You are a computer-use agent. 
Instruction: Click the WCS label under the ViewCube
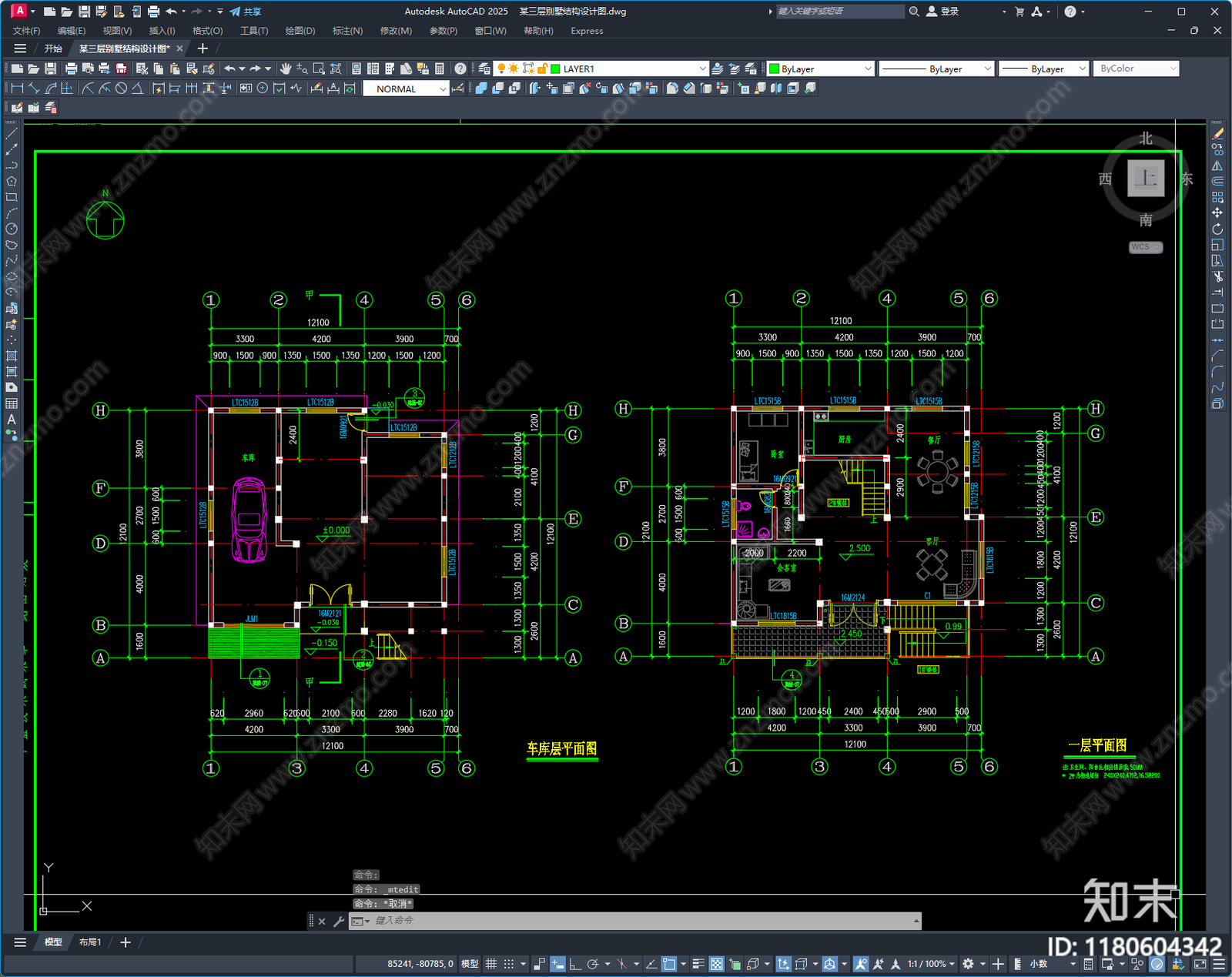[1146, 247]
